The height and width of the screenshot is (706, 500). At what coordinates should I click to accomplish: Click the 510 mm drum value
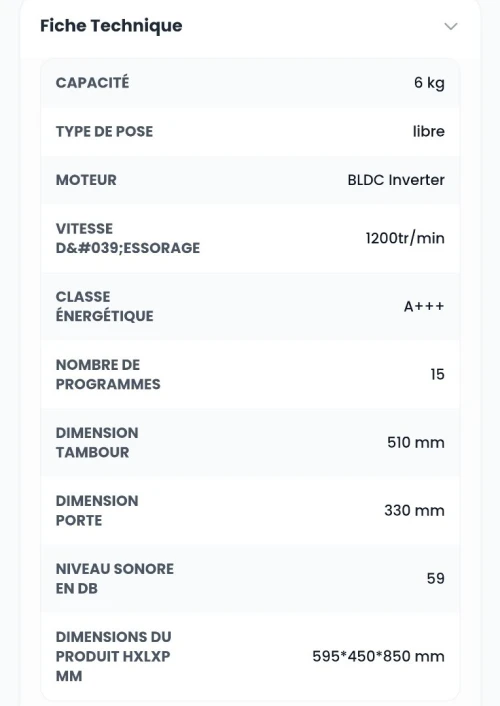[x=416, y=442]
